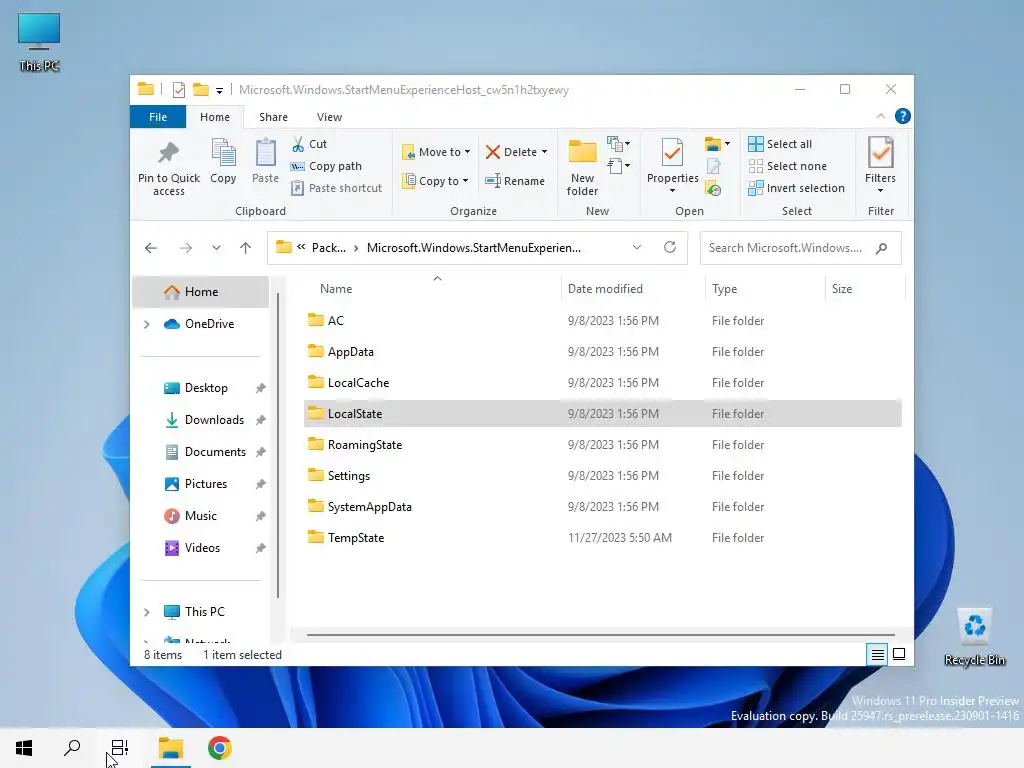Viewport: 1024px width, 768px height.
Task: Click Pin to Quick access icon
Action: coord(168,153)
